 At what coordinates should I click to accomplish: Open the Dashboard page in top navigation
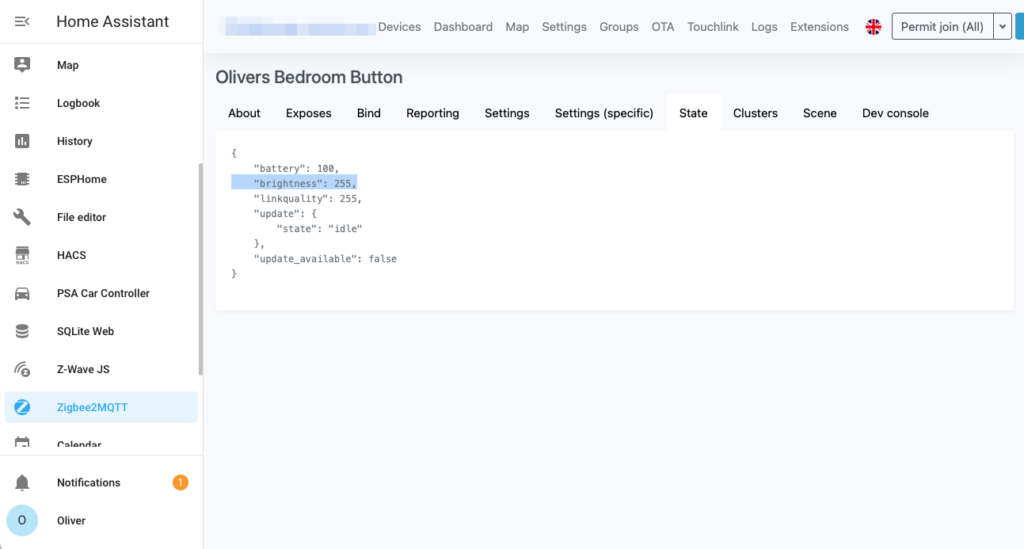point(463,27)
